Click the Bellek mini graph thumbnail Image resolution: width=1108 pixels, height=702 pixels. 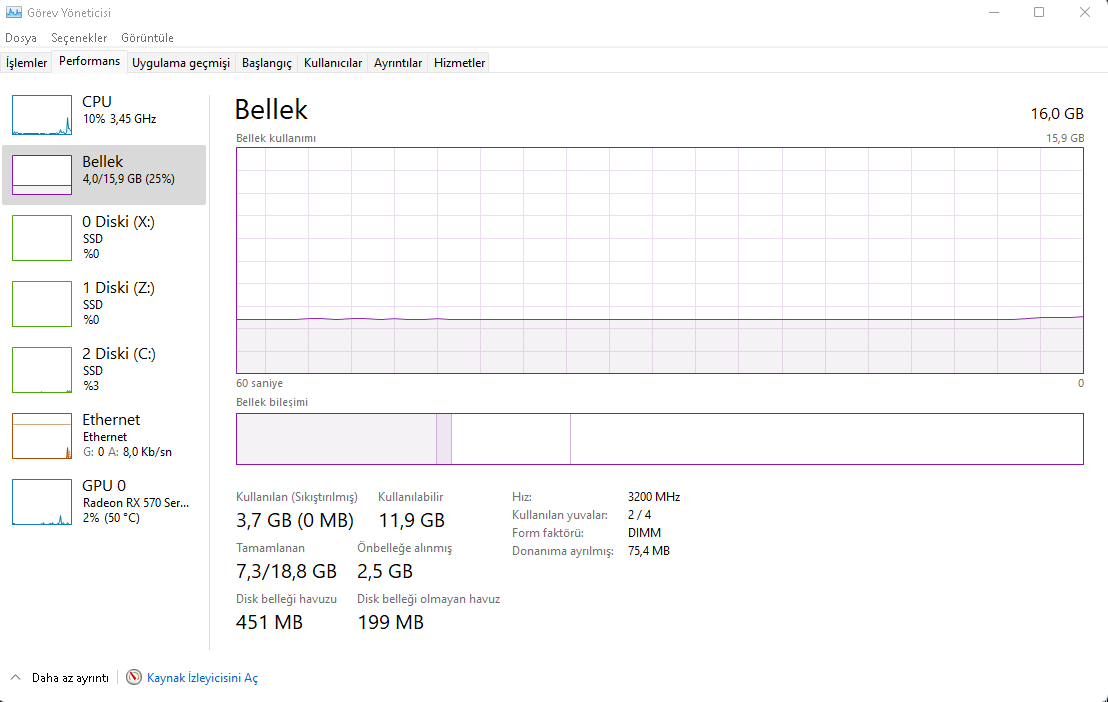point(42,175)
